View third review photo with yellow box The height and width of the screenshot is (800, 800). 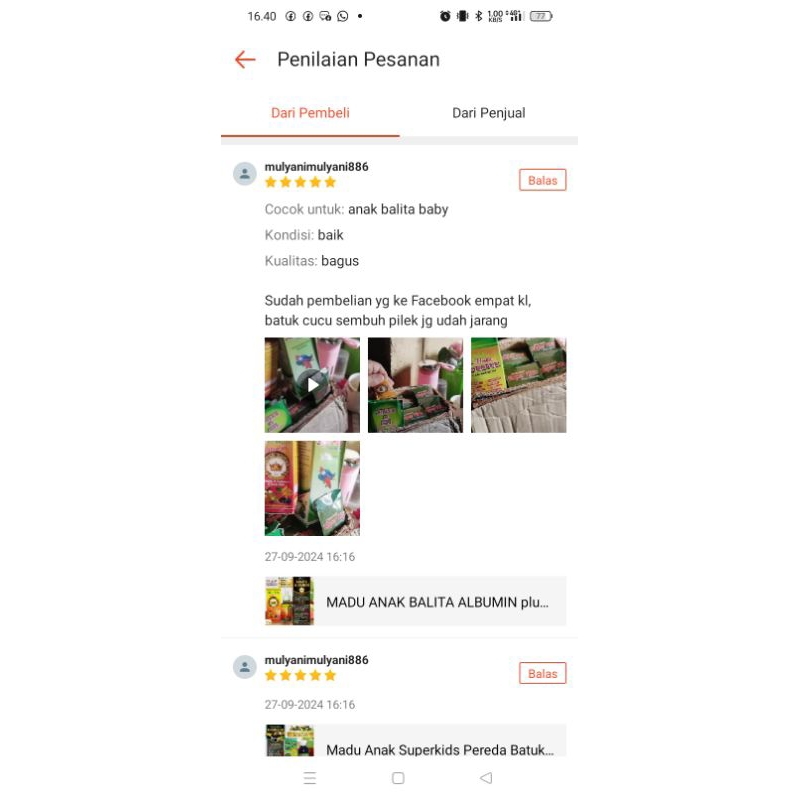pos(518,385)
